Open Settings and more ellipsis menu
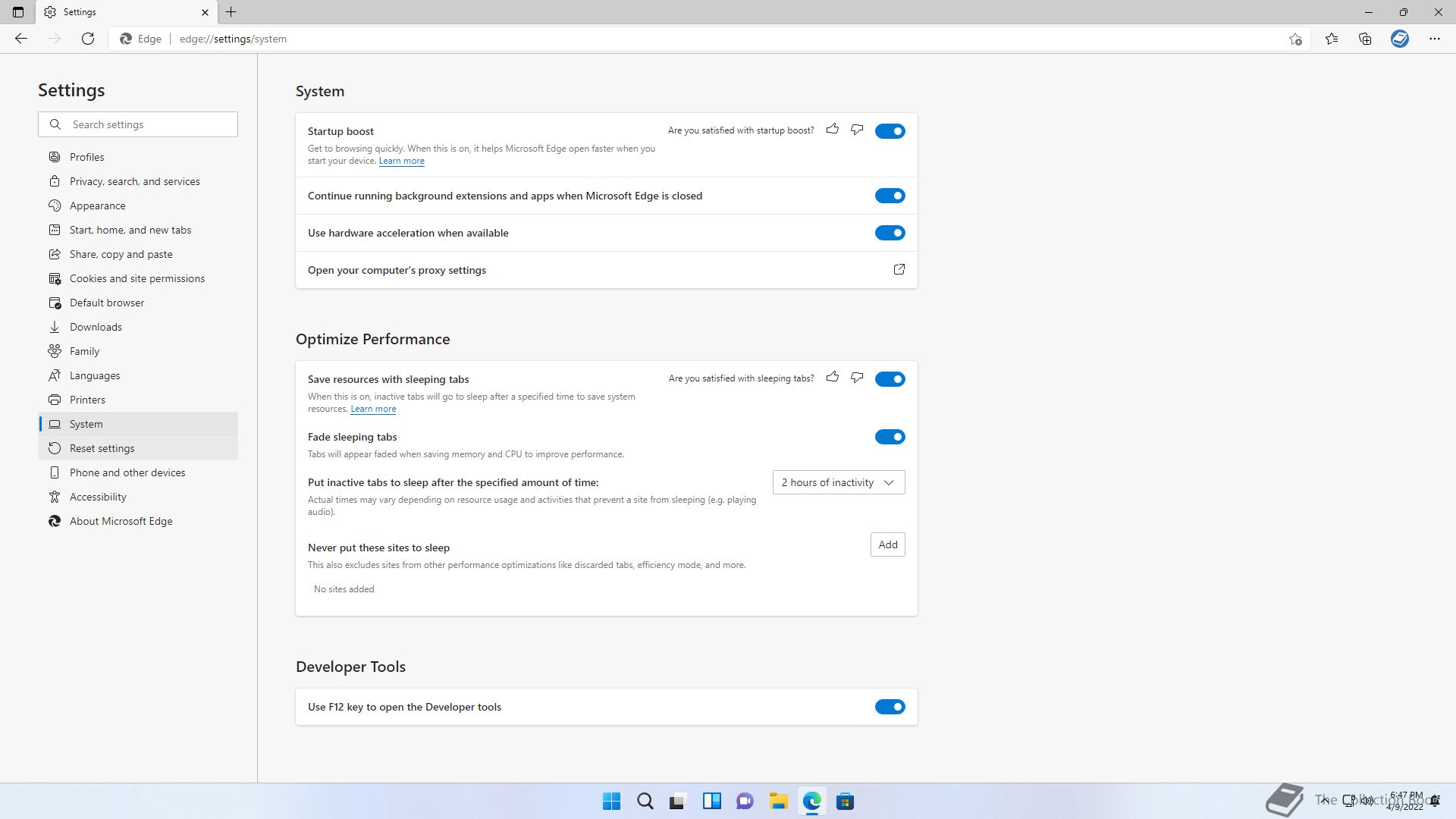The width and height of the screenshot is (1456, 819). point(1434,39)
